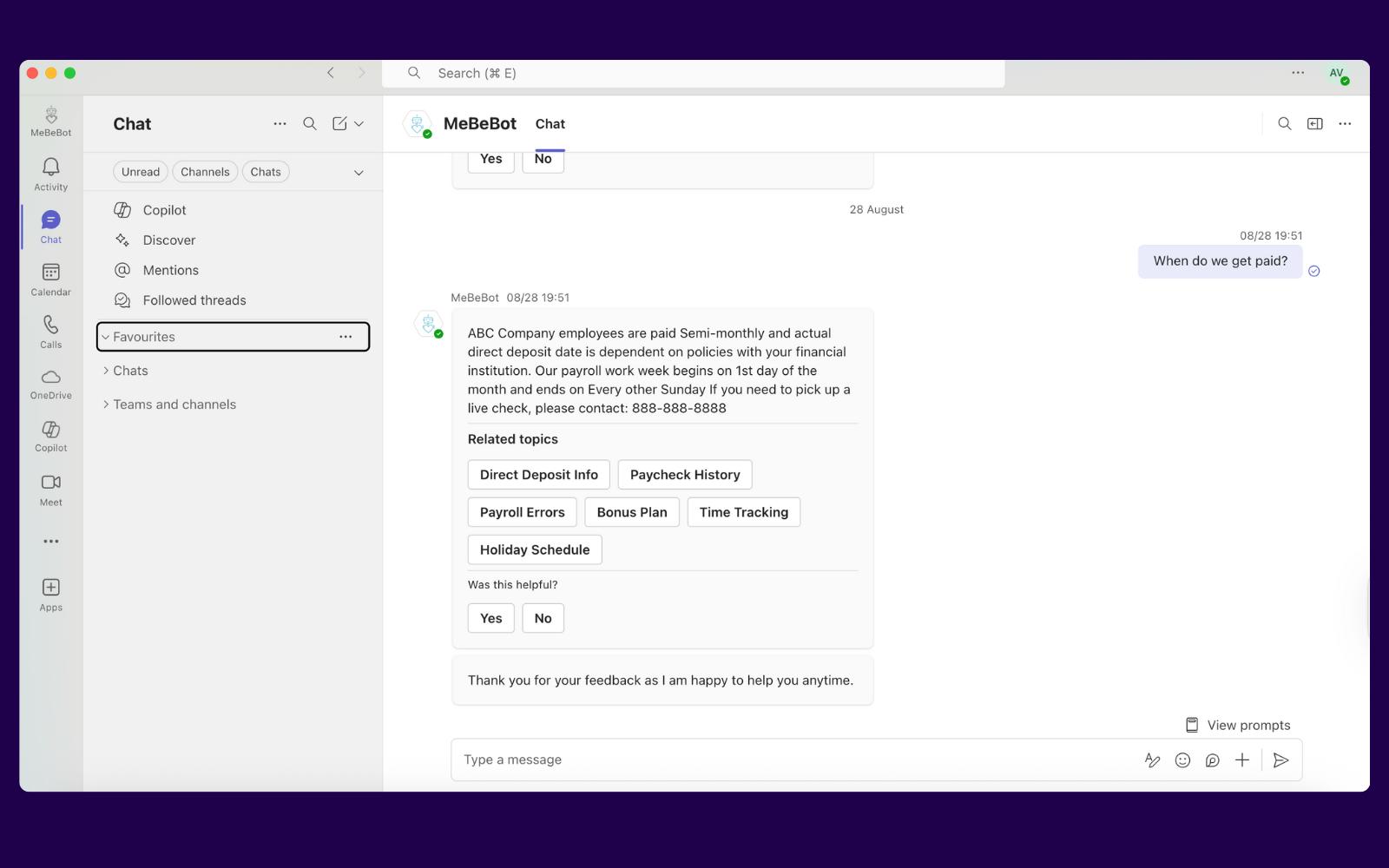1389x868 pixels.
Task: Open Copilot in app rail
Action: click(51, 437)
